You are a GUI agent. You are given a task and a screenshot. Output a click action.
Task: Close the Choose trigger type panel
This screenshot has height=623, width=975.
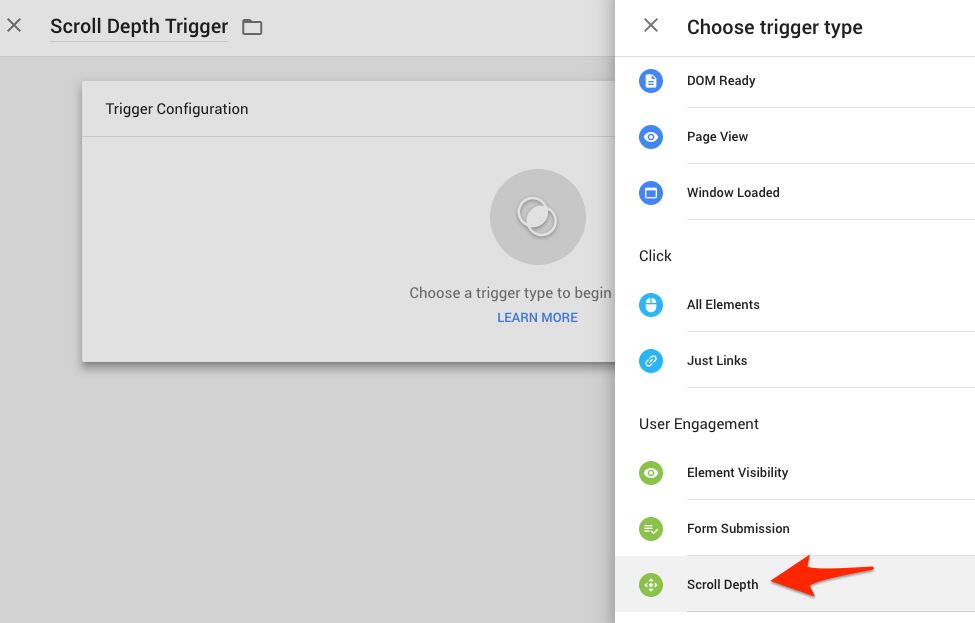[650, 25]
